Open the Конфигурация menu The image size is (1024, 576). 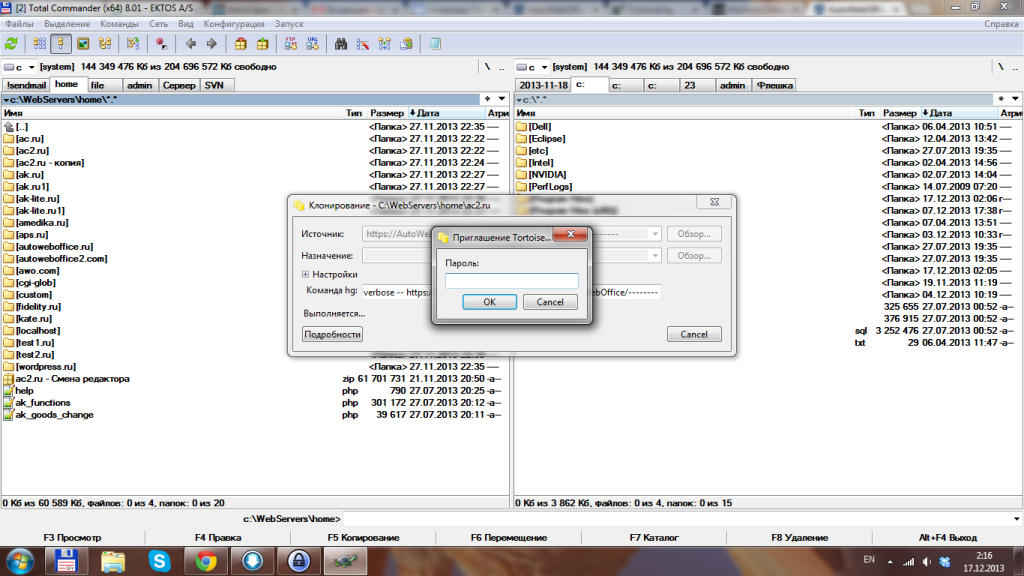(234, 24)
